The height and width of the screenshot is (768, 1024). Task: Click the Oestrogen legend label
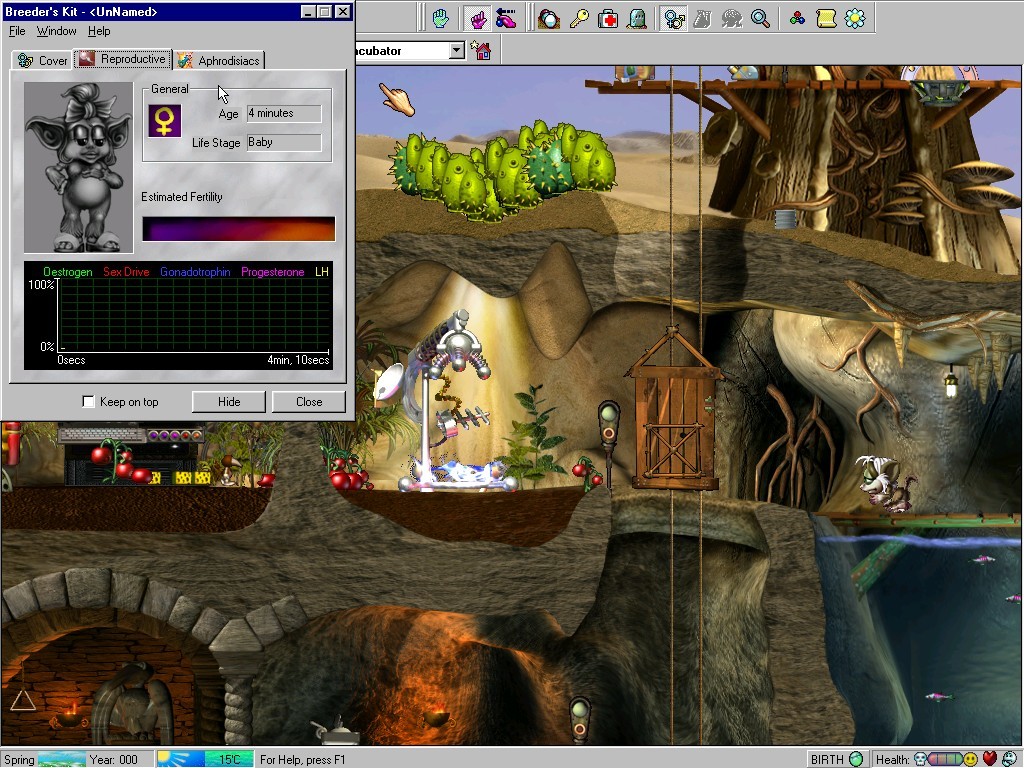coord(67,272)
